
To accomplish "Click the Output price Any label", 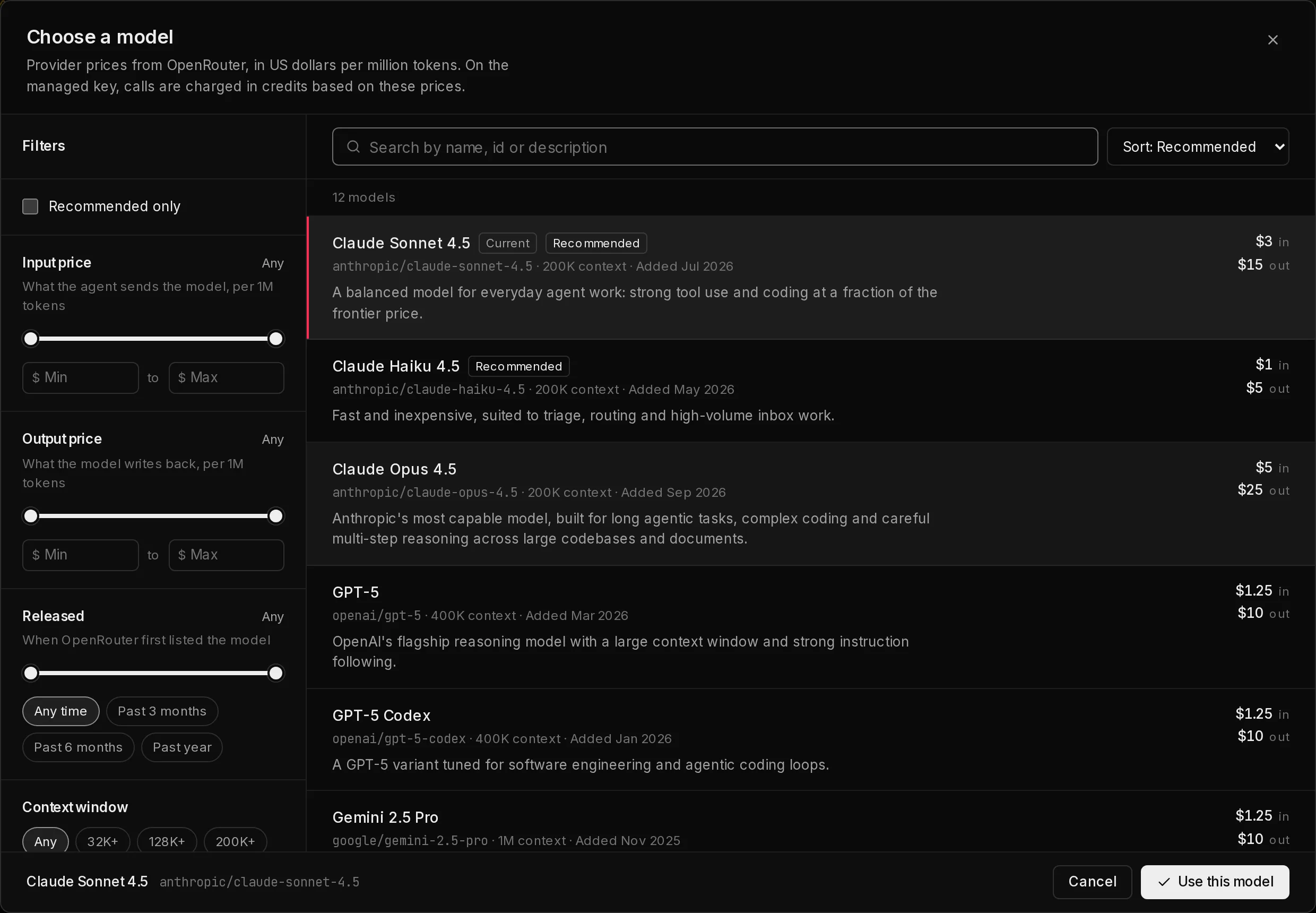I will [273, 440].
